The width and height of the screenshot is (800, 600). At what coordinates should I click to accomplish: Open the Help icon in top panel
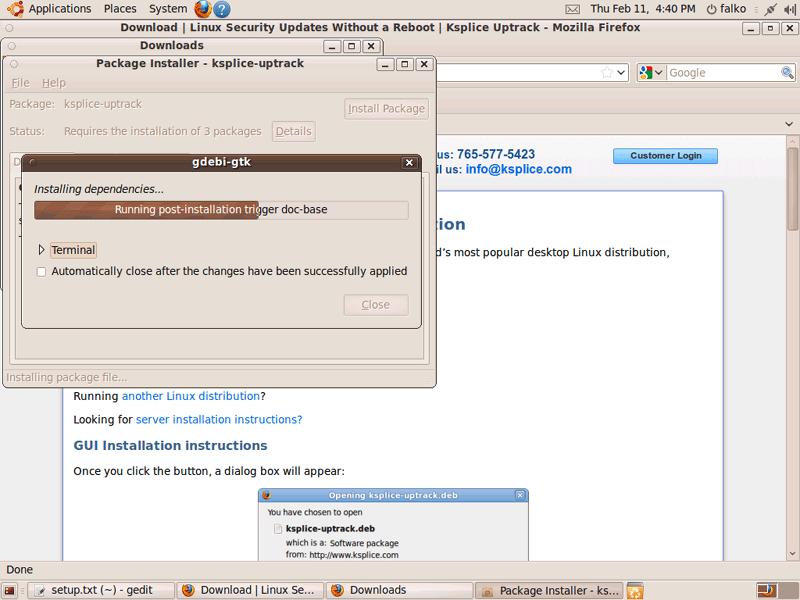tap(222, 9)
